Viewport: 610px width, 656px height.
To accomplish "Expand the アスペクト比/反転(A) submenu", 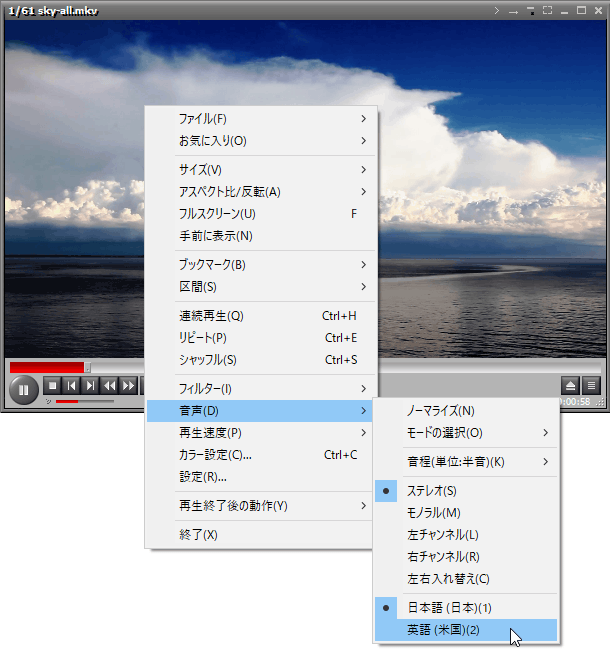I will 261,192.
